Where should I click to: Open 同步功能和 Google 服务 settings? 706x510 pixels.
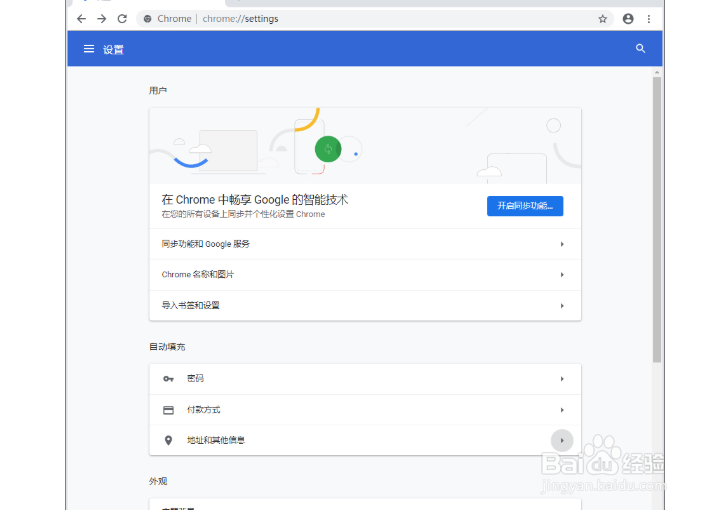point(365,244)
